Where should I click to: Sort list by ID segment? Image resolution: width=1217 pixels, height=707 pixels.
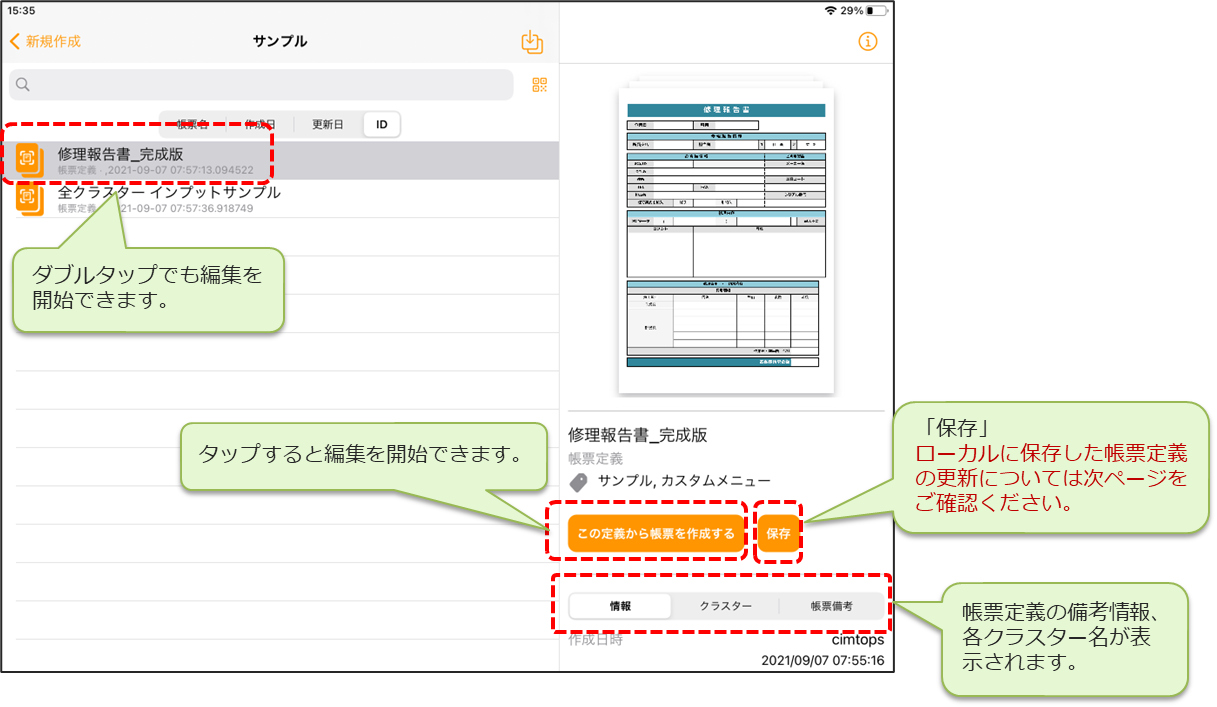[x=382, y=124]
